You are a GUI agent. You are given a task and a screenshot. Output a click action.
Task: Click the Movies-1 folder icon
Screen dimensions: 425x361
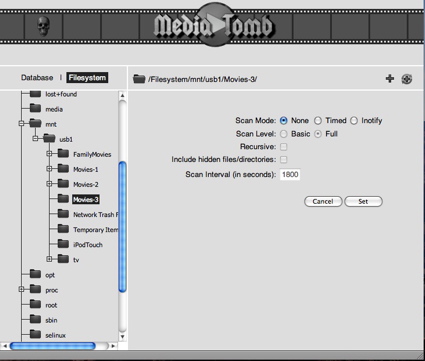coord(63,168)
